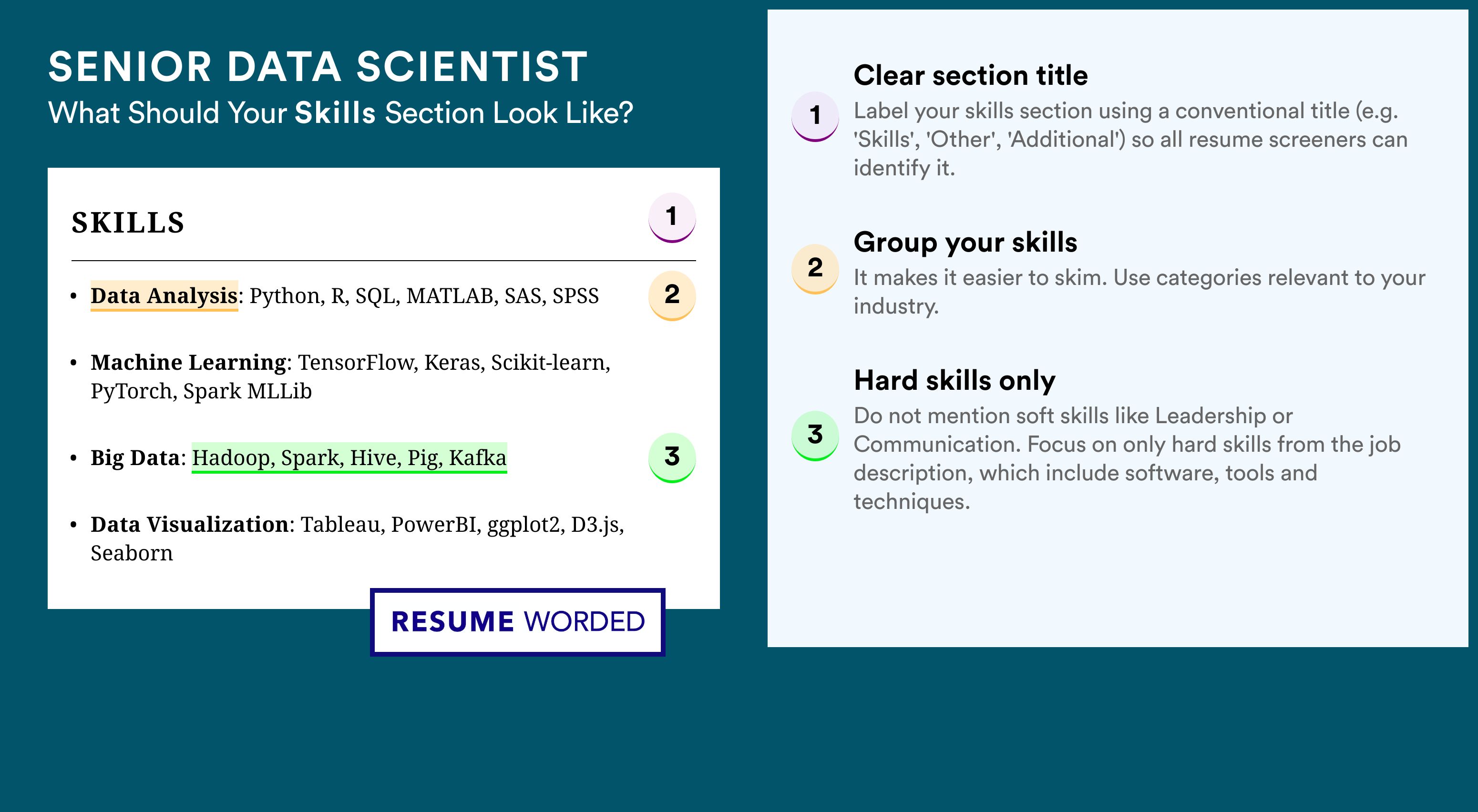Click the Senior Data Scientist title
Image resolution: width=1478 pixels, height=812 pixels.
tap(318, 67)
